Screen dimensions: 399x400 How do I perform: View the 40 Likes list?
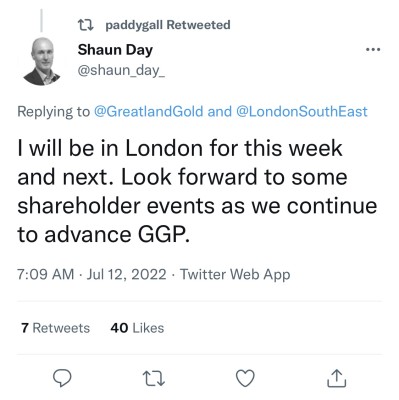pos(137,328)
